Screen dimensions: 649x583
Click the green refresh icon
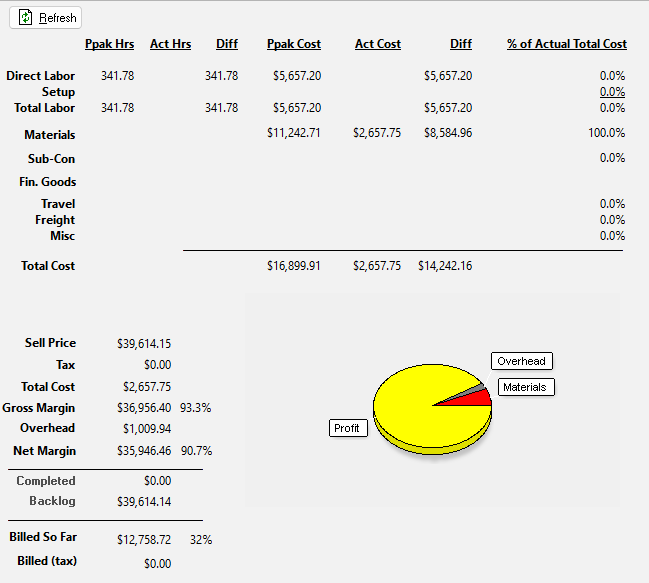point(26,18)
